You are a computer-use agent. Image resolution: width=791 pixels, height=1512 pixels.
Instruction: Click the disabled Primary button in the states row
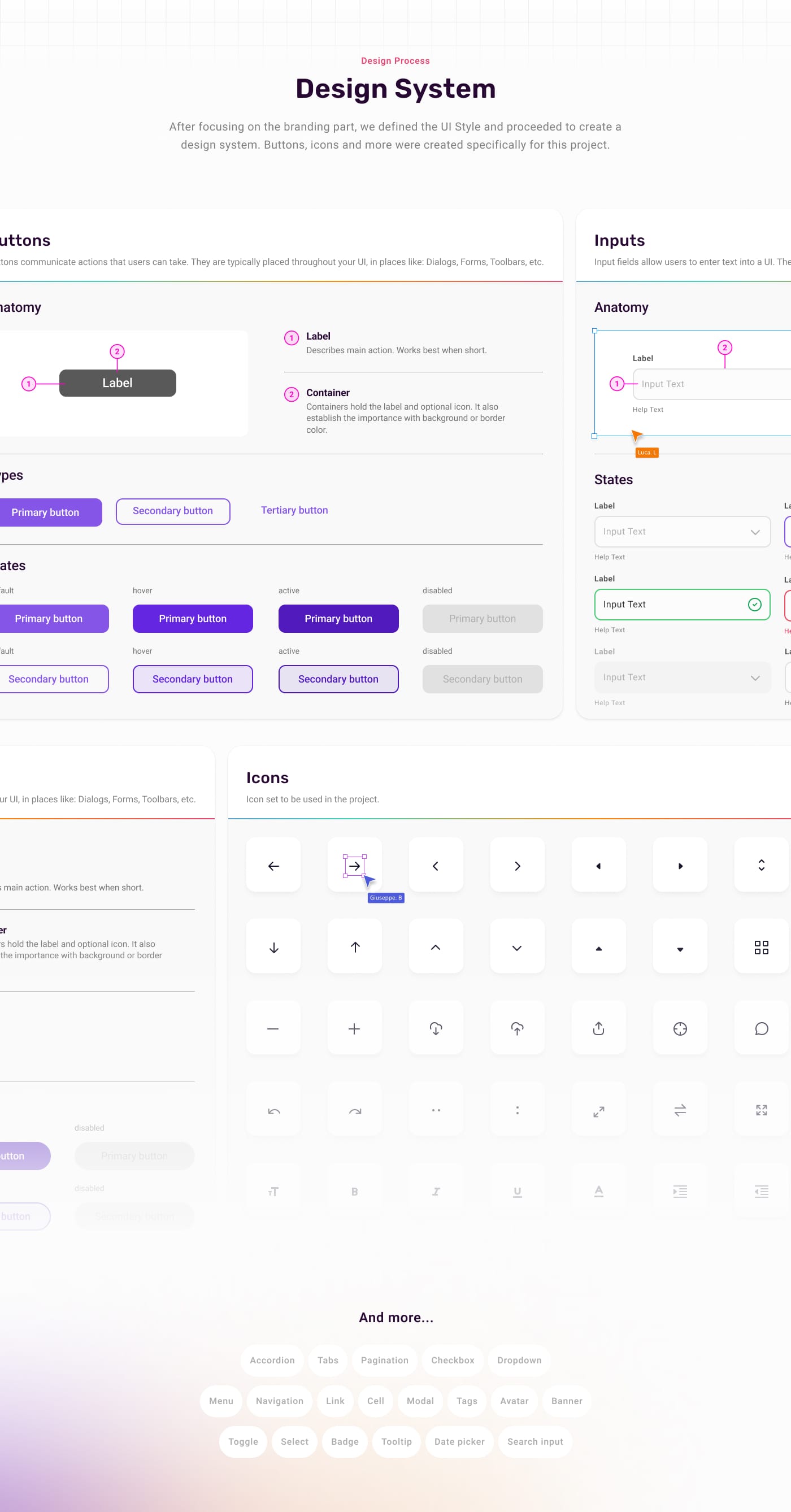483,619
